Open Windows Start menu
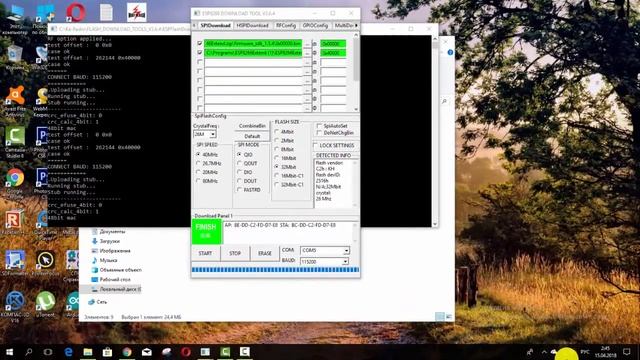Screen dimensions: 640x360 pyautogui.click(x=9, y=352)
